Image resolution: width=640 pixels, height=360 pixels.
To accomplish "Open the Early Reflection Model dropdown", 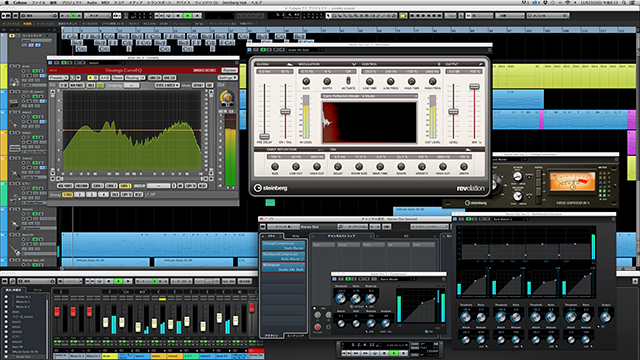I will (369, 96).
